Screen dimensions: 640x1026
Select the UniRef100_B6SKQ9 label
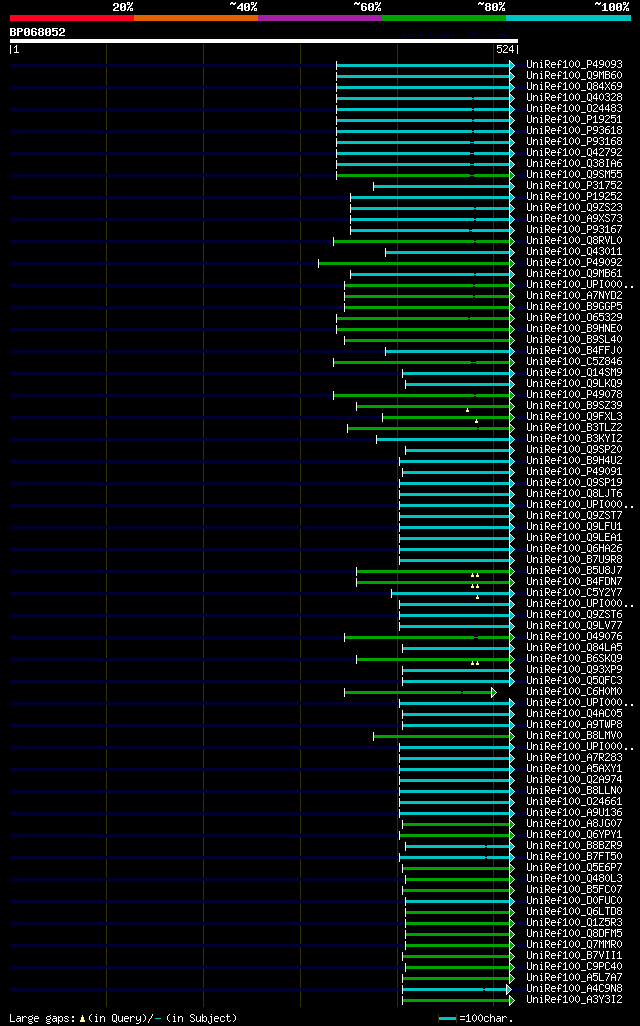575,658
